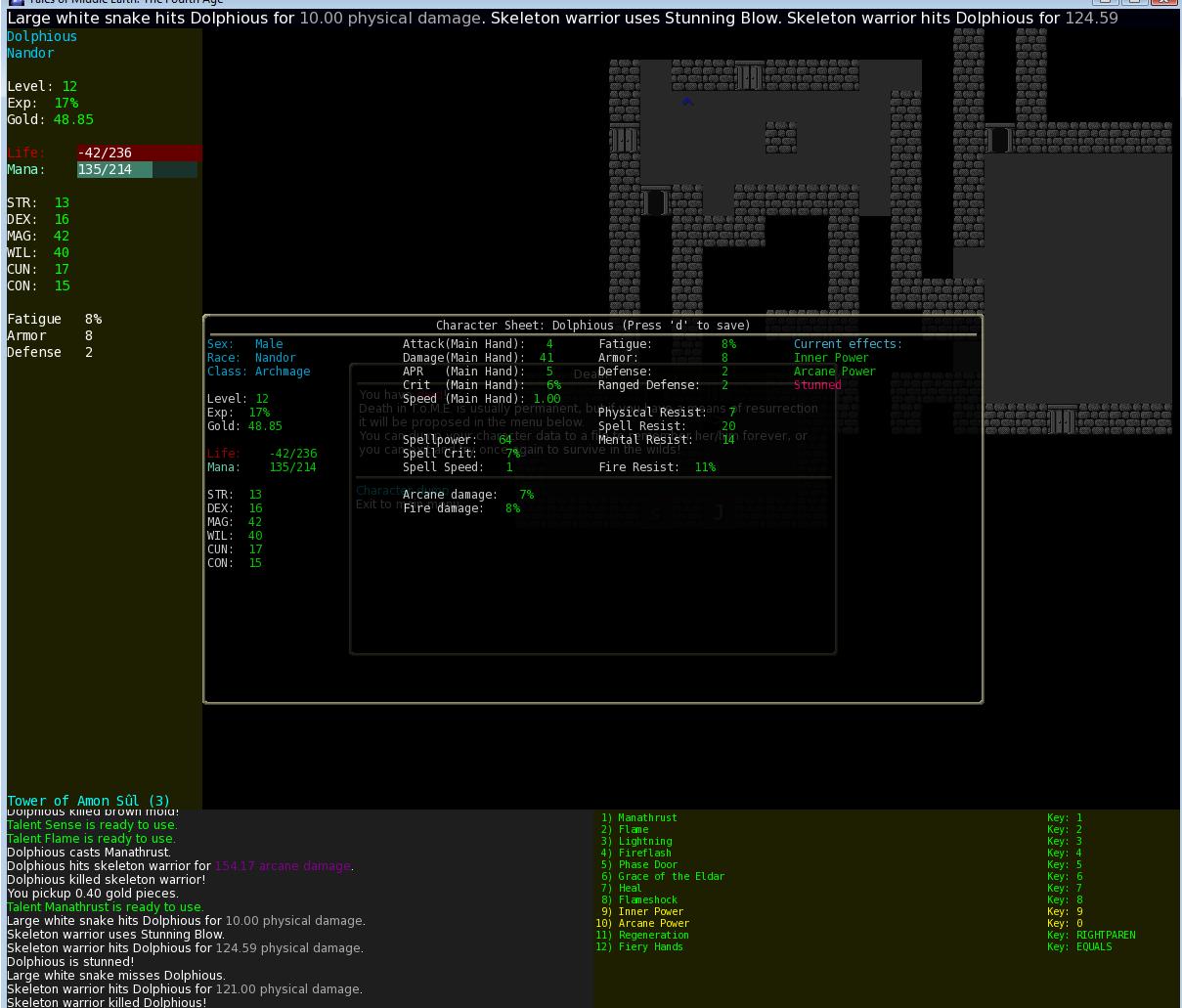Click the 'Key: RIGHTPAREN' label
This screenshot has height=1008, width=1182.
(x=1091, y=935)
